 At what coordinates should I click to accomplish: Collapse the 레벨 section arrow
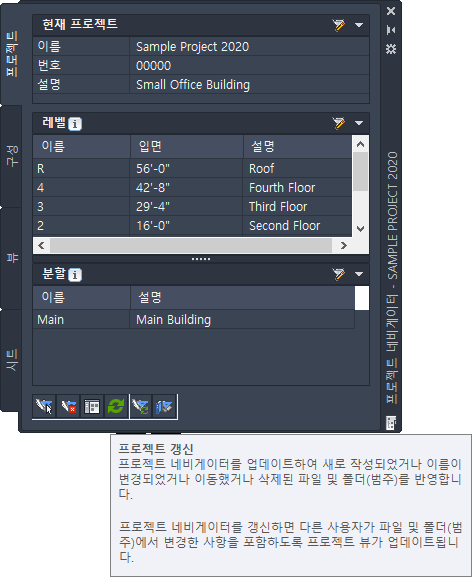click(x=359, y=123)
